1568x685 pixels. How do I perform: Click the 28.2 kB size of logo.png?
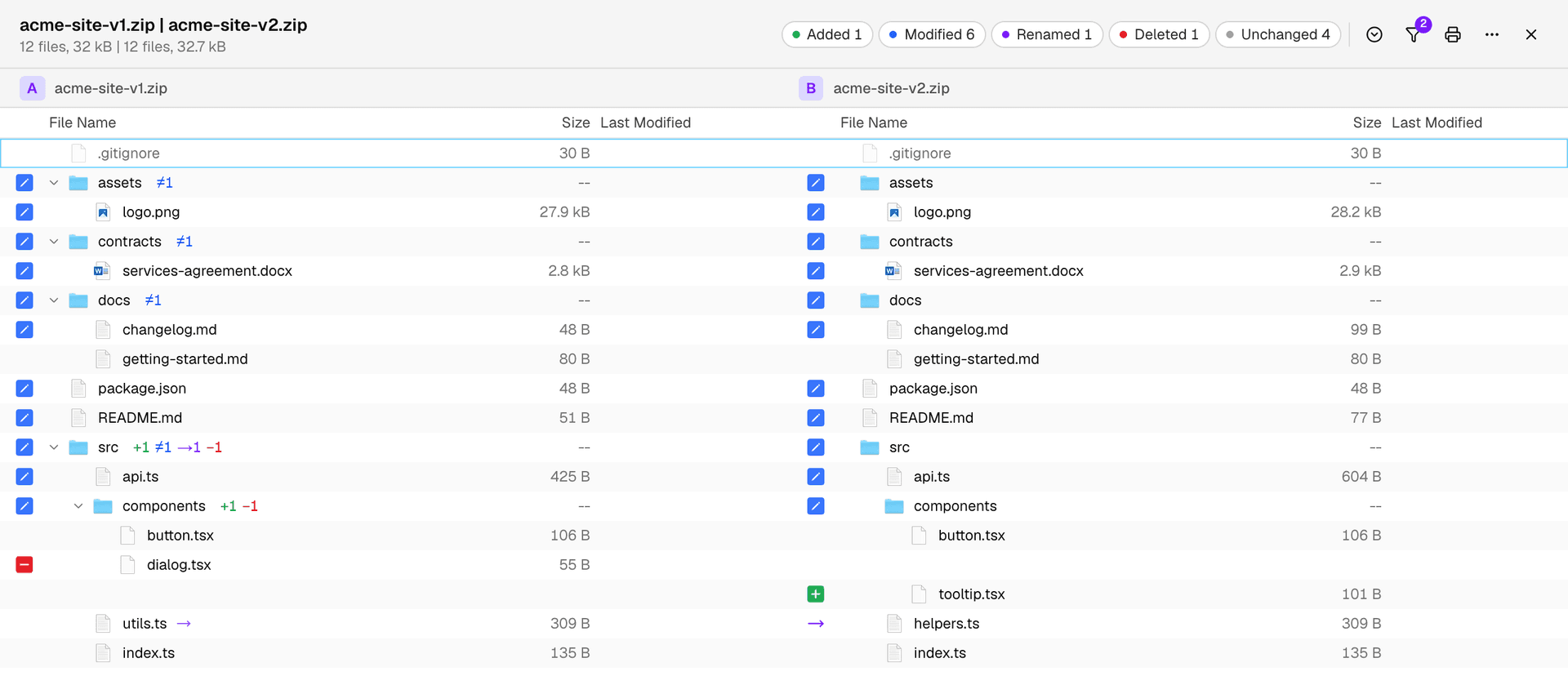[1356, 211]
